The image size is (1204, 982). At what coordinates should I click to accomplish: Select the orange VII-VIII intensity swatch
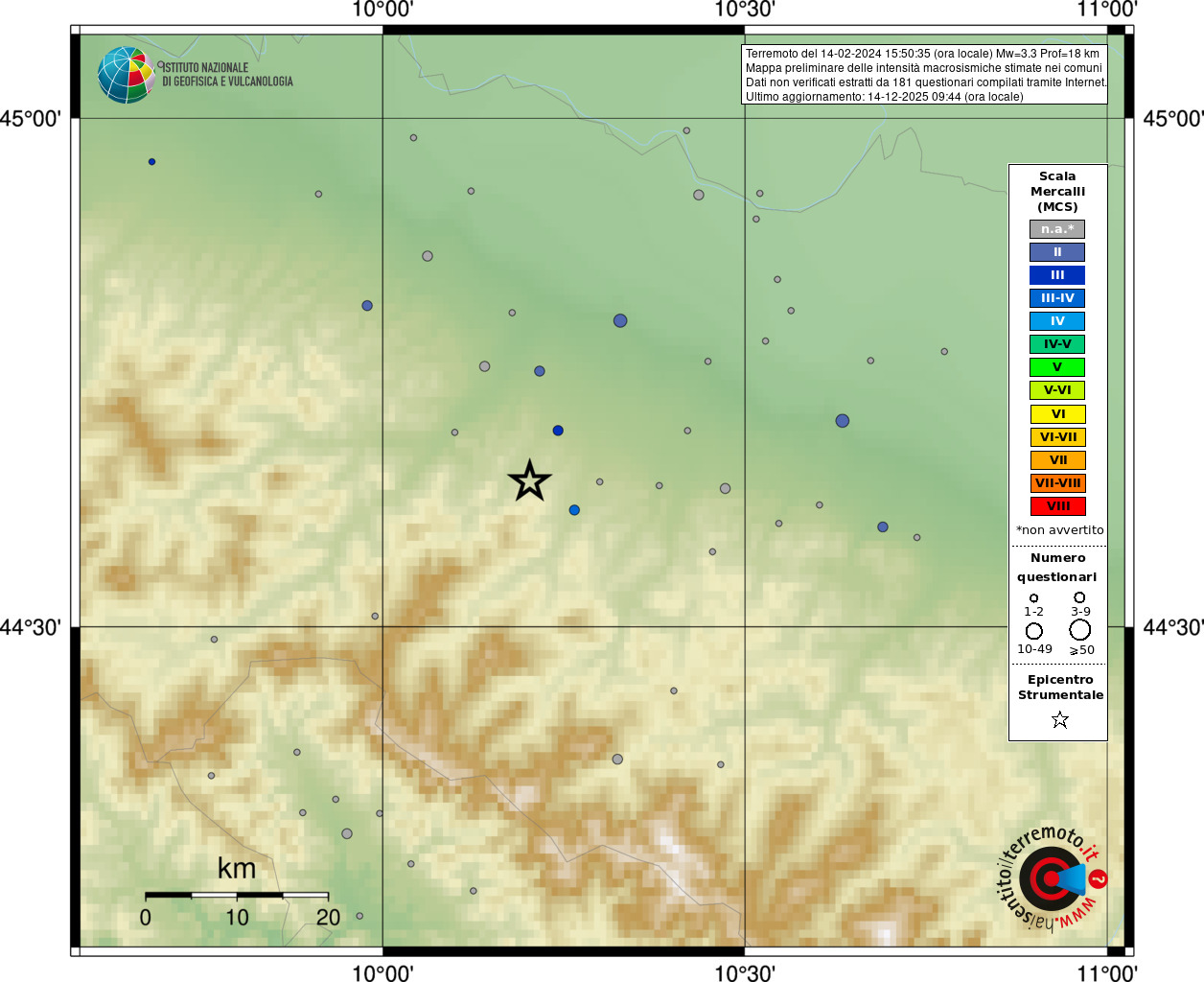1057,483
